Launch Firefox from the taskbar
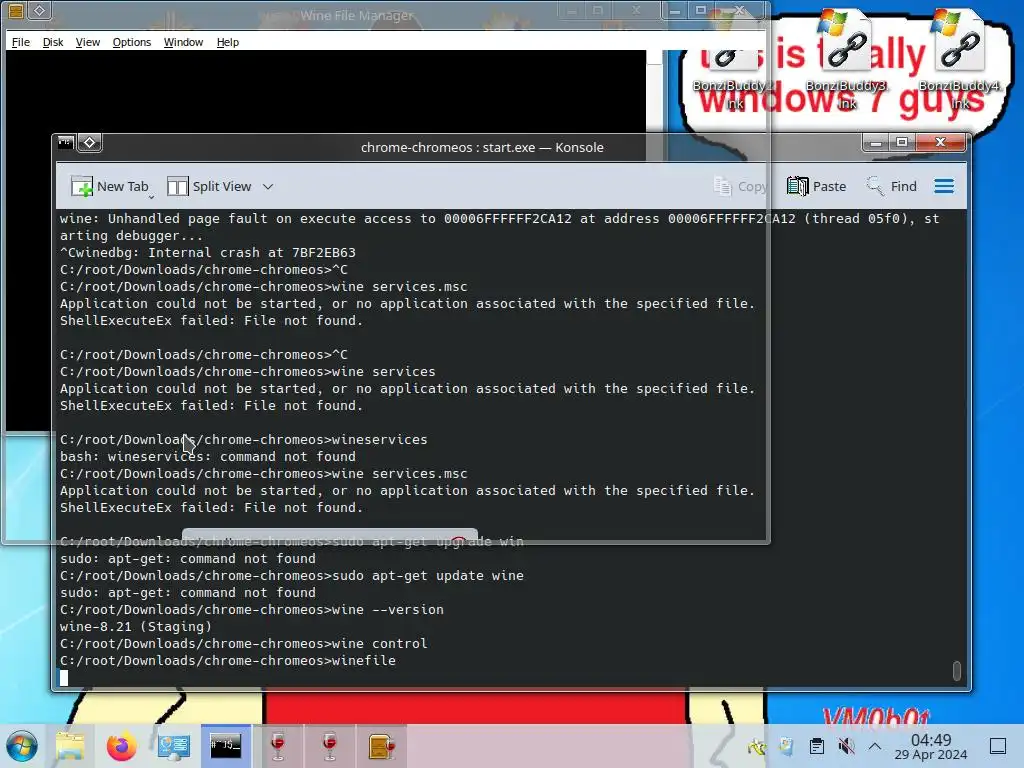The height and width of the screenshot is (768, 1024). pyautogui.click(x=121, y=746)
